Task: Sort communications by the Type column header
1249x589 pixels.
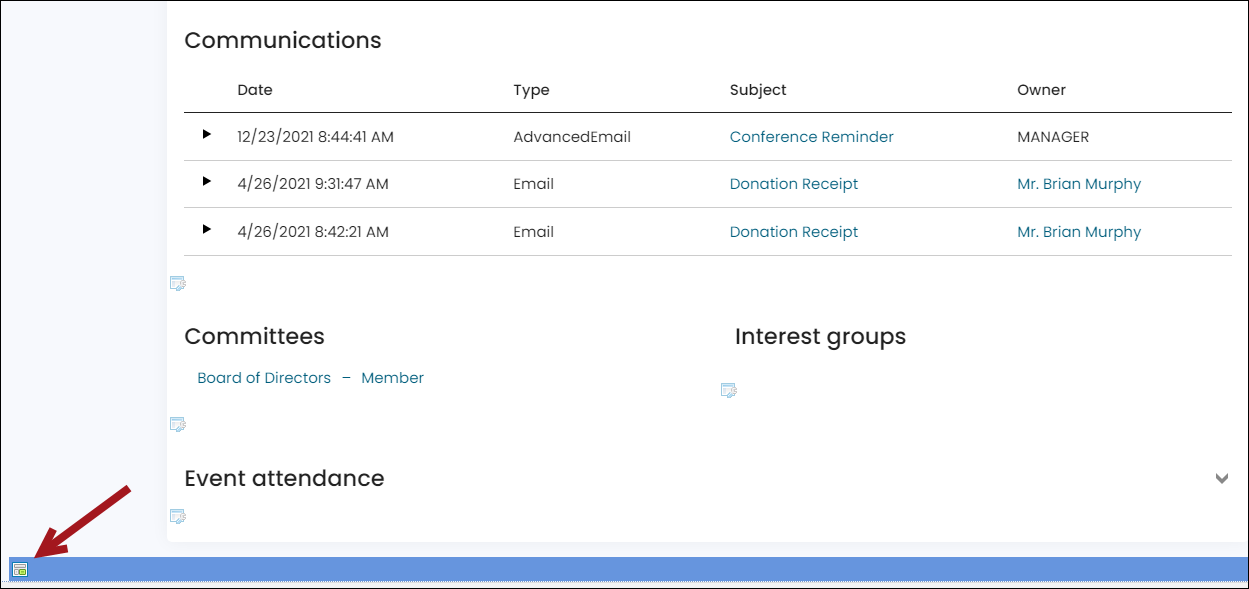Action: 531,90
